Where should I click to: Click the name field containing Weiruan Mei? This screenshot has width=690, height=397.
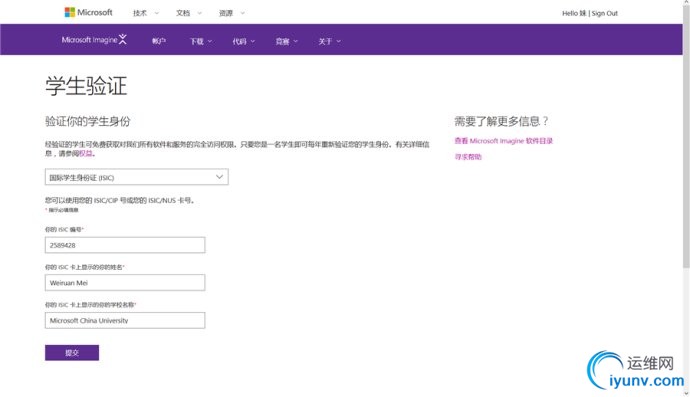tap(125, 283)
